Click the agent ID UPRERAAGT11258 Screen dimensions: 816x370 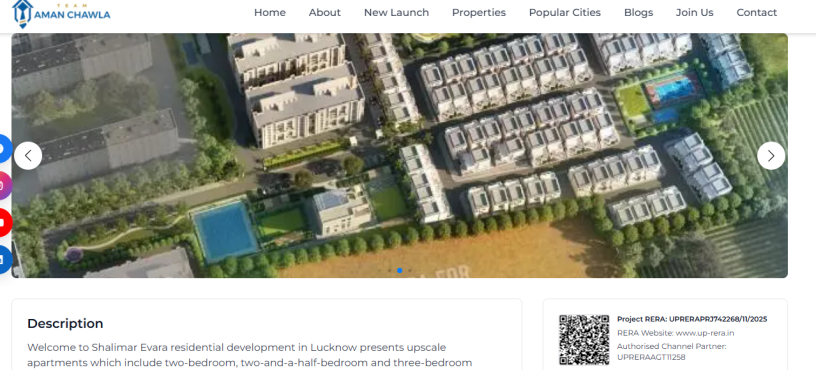[x=651, y=358]
